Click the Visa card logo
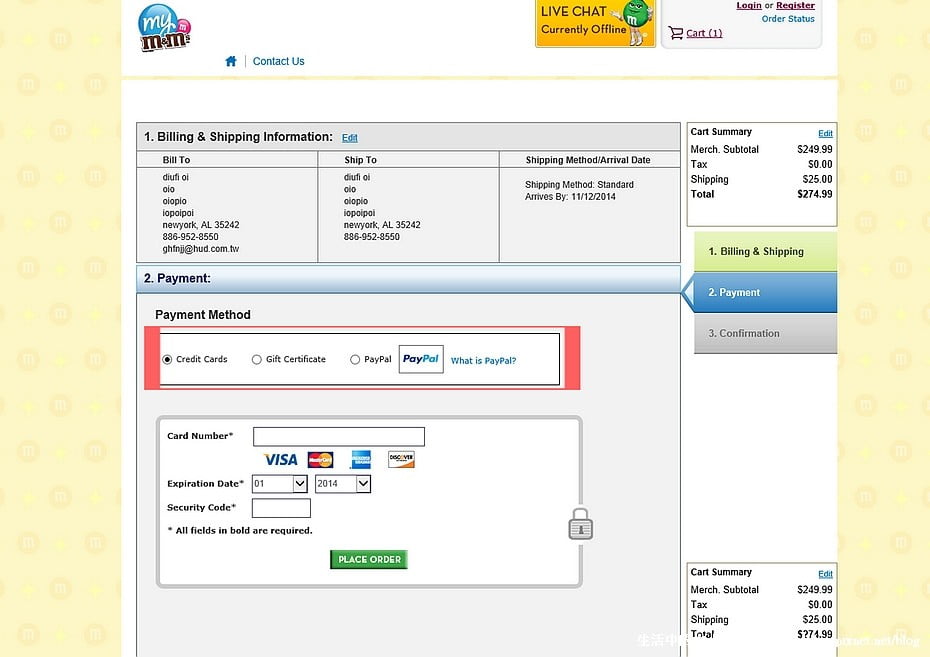This screenshot has width=930, height=657. tap(280, 460)
